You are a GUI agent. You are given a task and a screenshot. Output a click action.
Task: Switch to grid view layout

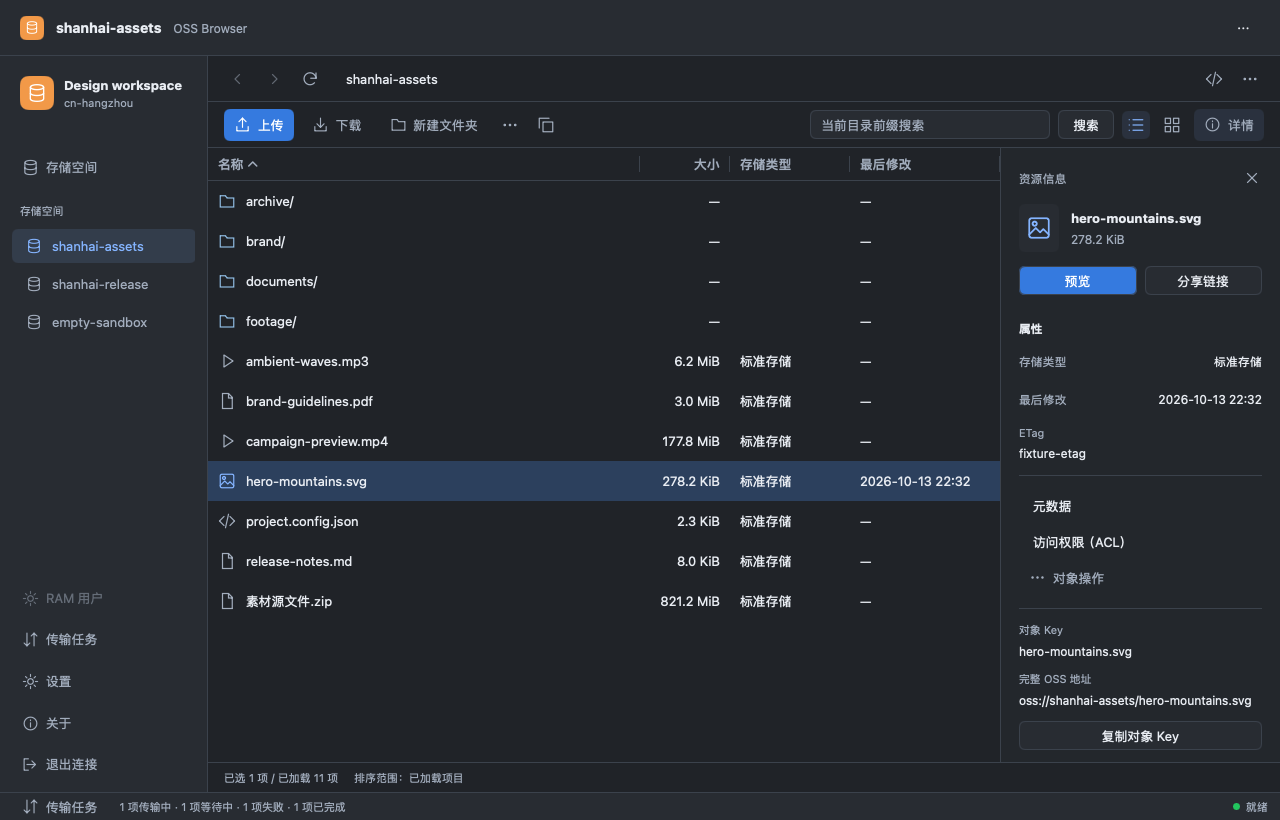[x=1172, y=125]
